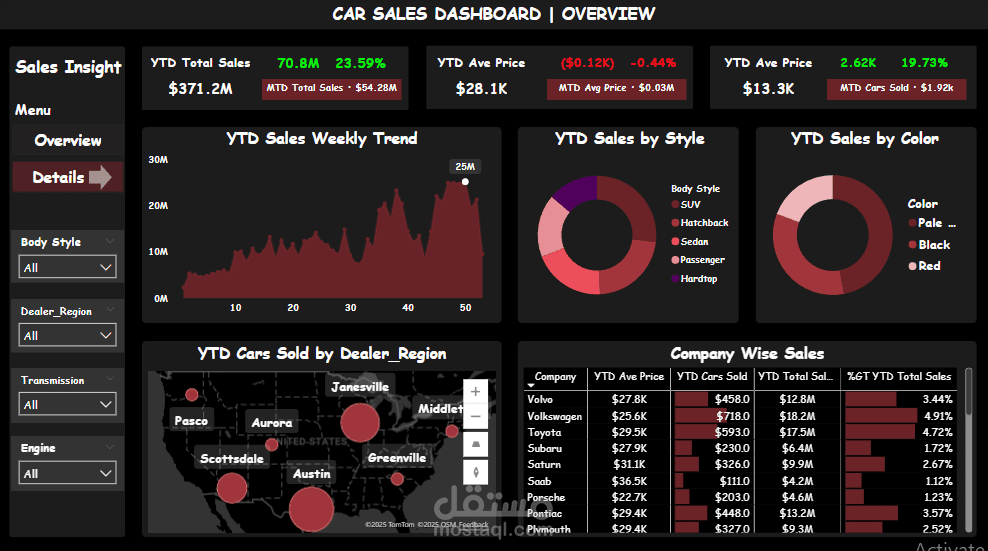Viewport: 988px width, 551px height.
Task: Click the Janesville bubble on the map
Action: [360, 422]
